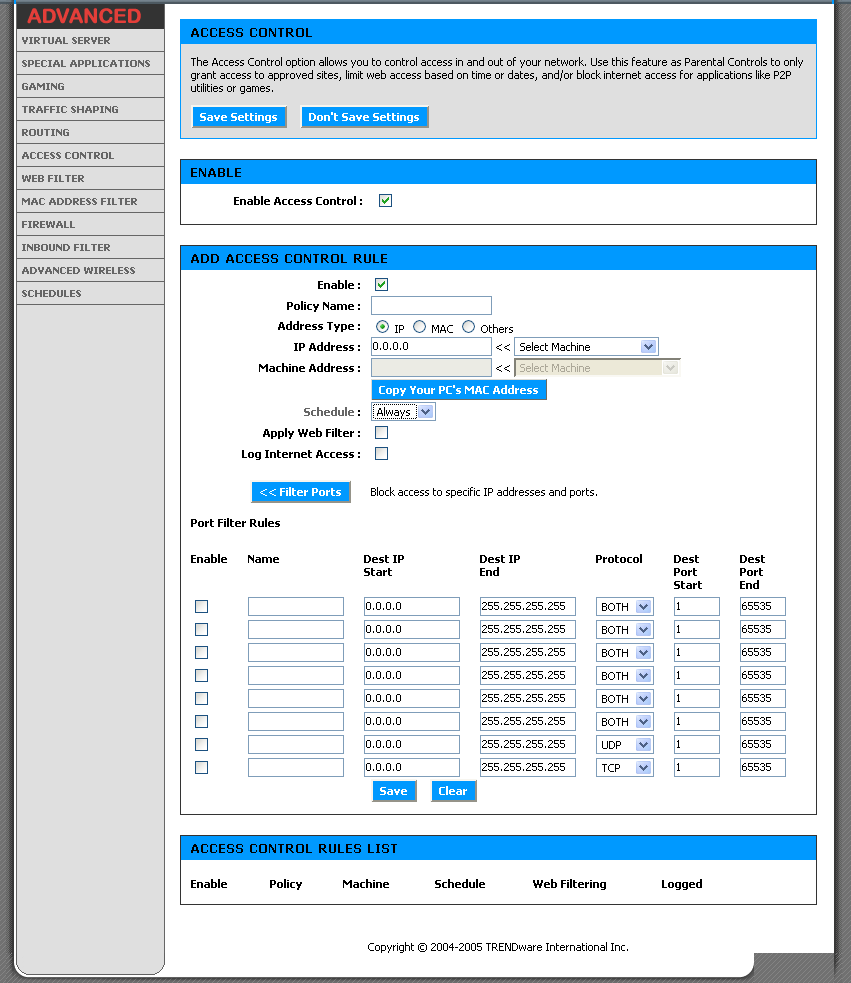Toggle the rule Enable checkbox
The width and height of the screenshot is (851, 983).
coord(381,285)
